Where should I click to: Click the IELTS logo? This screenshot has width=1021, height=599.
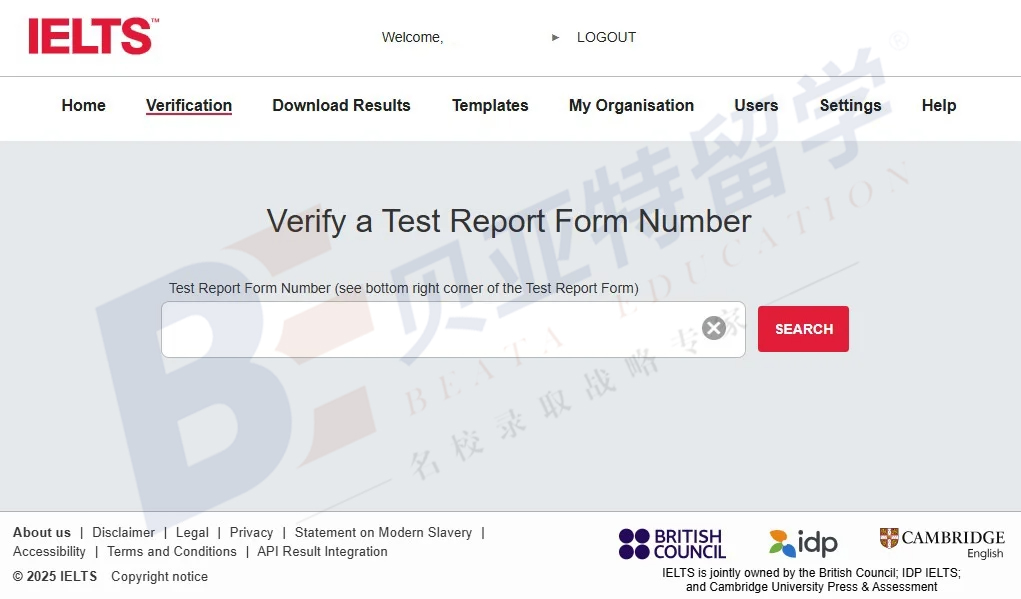93,36
